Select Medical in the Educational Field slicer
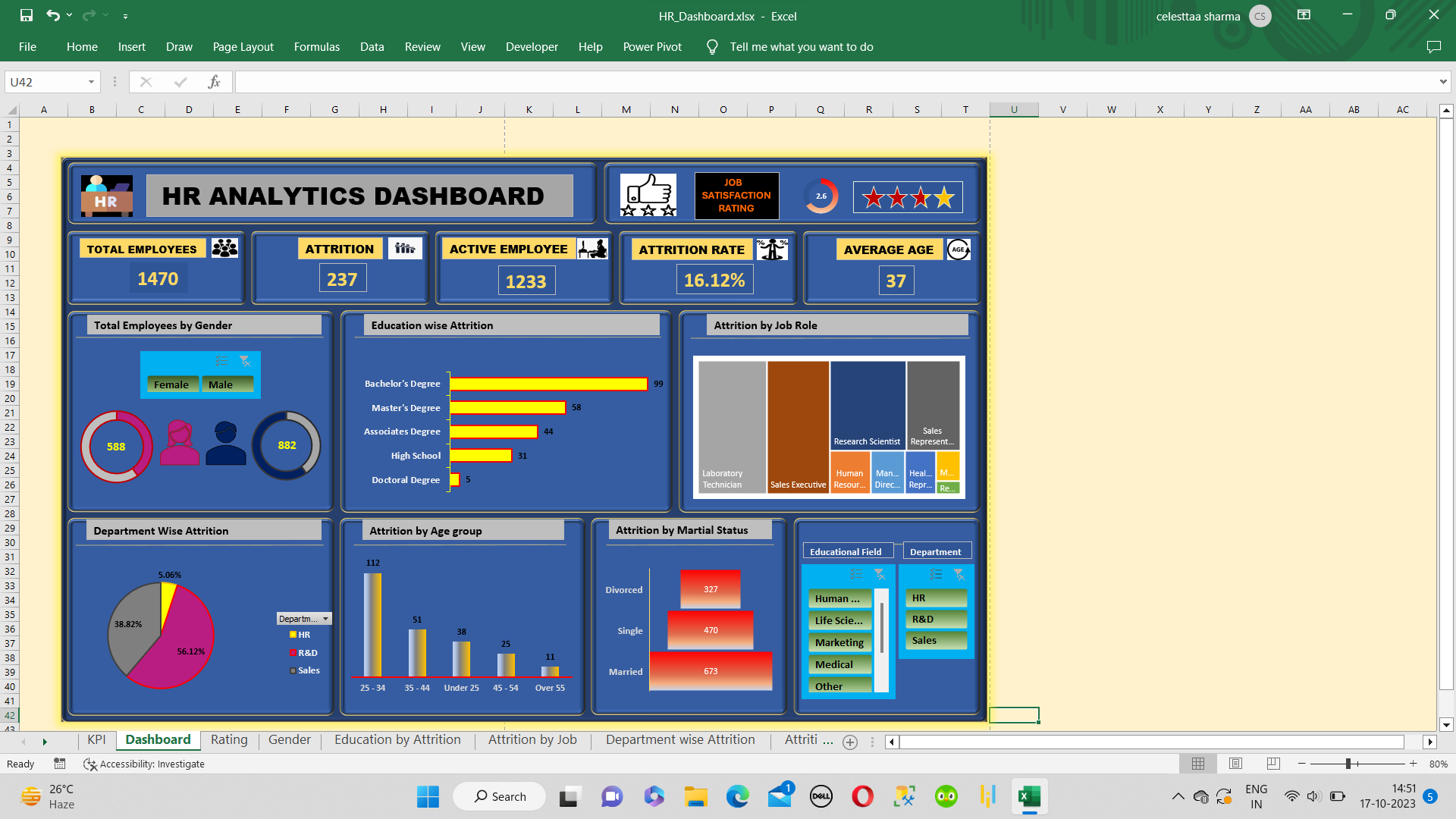The width and height of the screenshot is (1456, 819). 839,664
